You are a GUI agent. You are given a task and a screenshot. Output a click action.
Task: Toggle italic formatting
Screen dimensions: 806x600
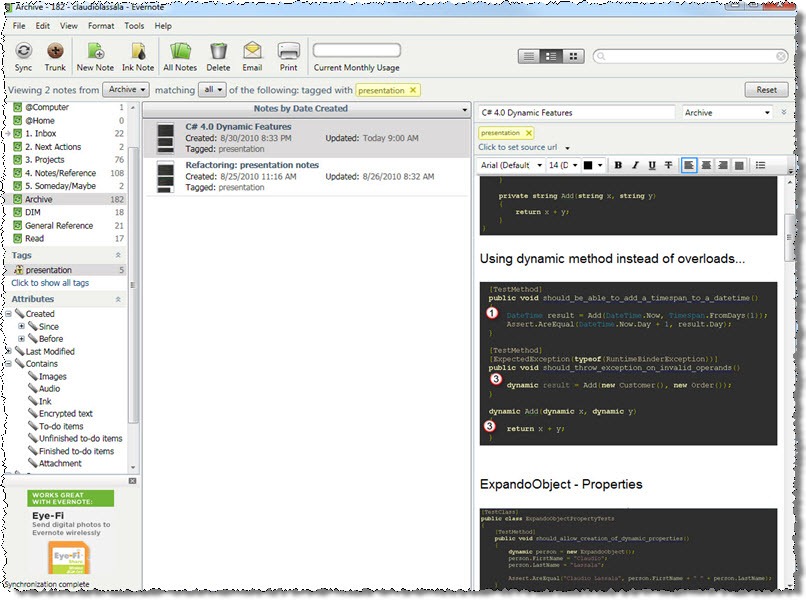(635, 165)
